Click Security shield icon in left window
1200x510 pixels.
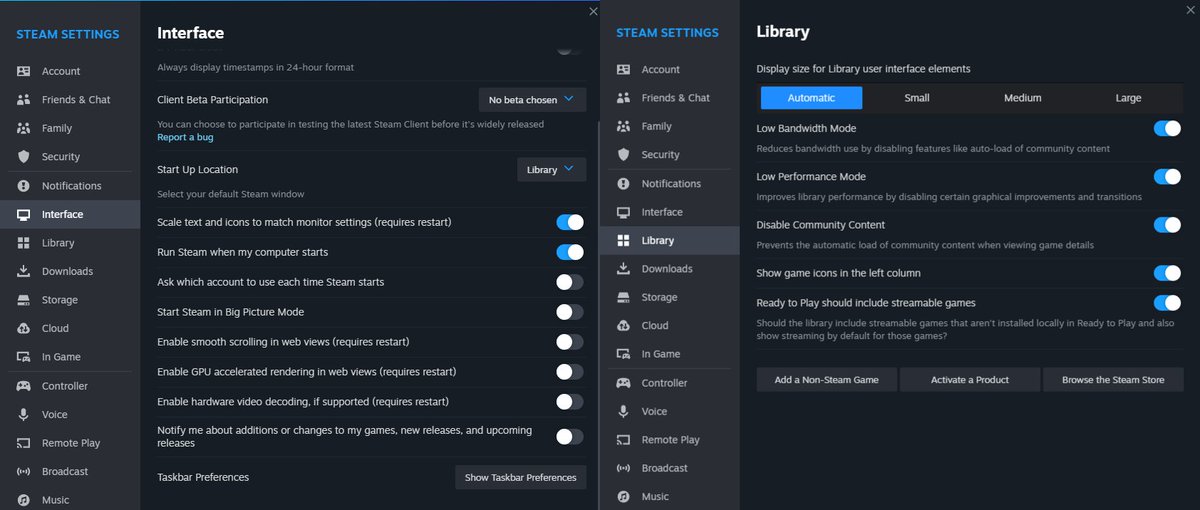pyautogui.click(x=23, y=157)
